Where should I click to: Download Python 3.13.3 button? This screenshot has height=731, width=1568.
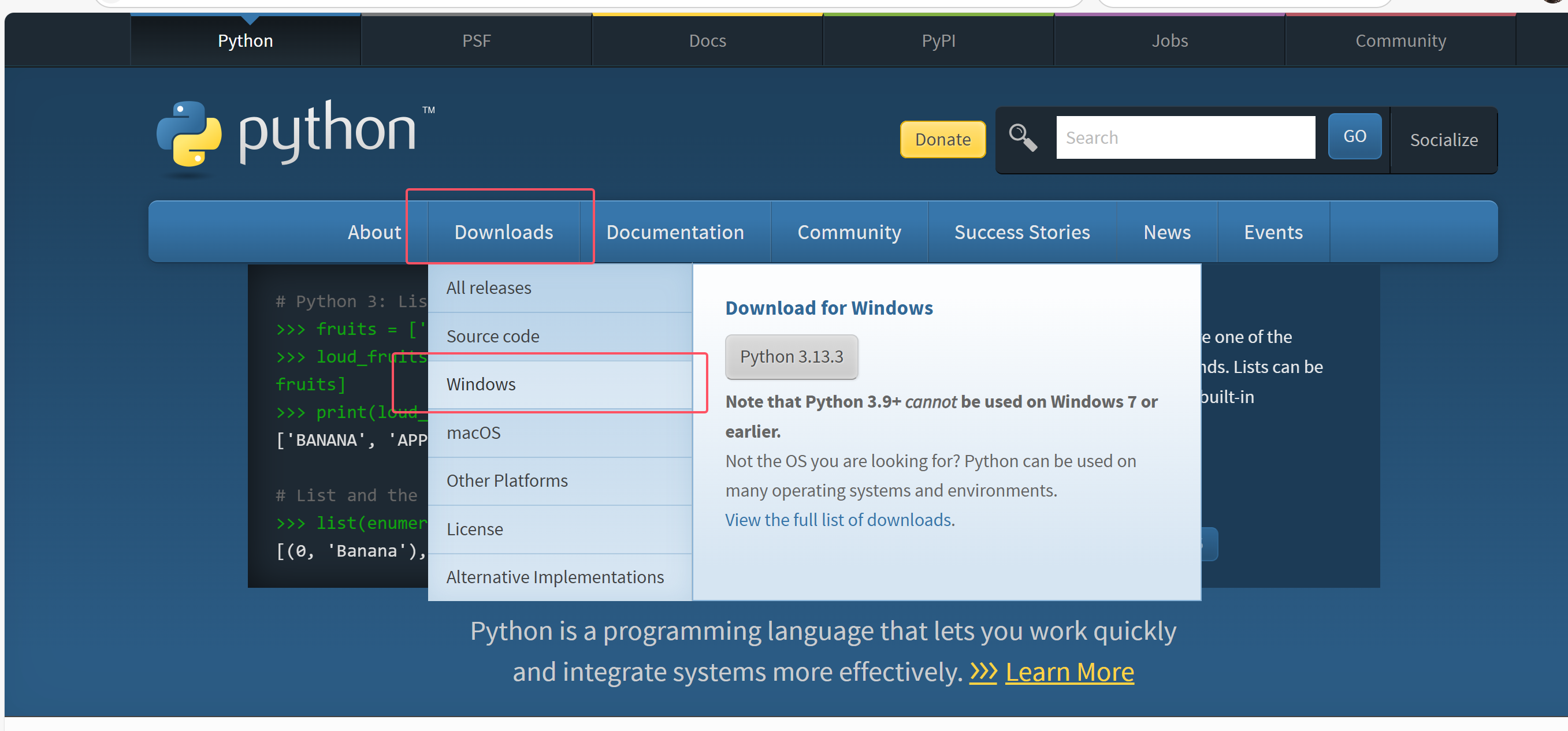(x=791, y=357)
